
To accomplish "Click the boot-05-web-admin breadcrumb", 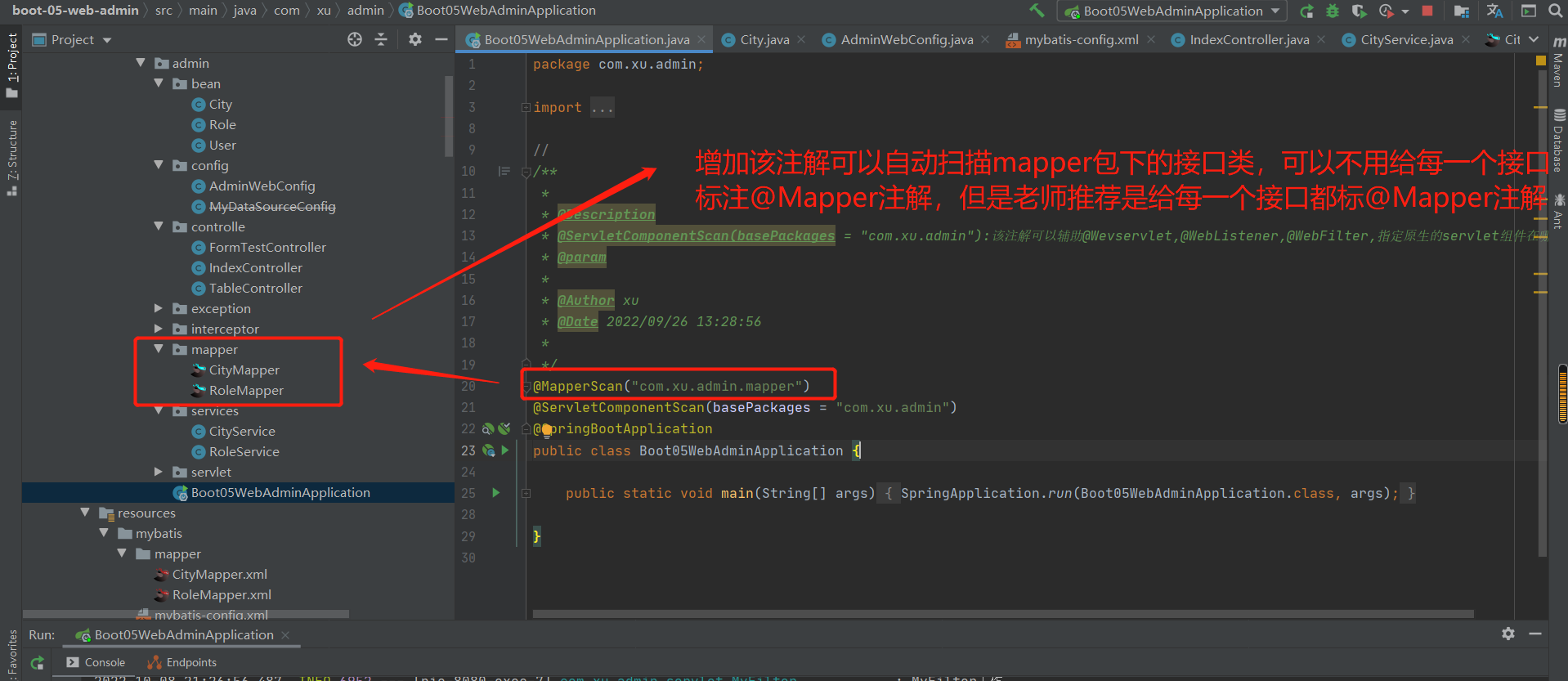I will [x=75, y=11].
